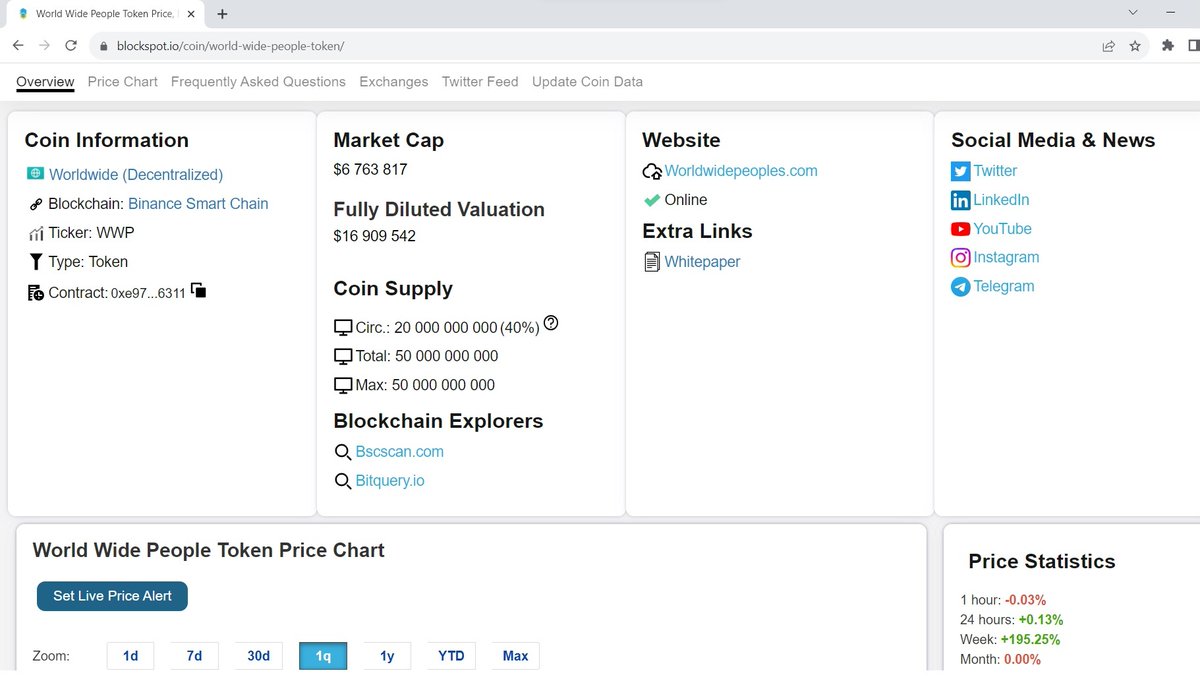Open the Twitter social link
Image resolution: width=1200 pixels, height=677 pixels.
[x=995, y=171]
